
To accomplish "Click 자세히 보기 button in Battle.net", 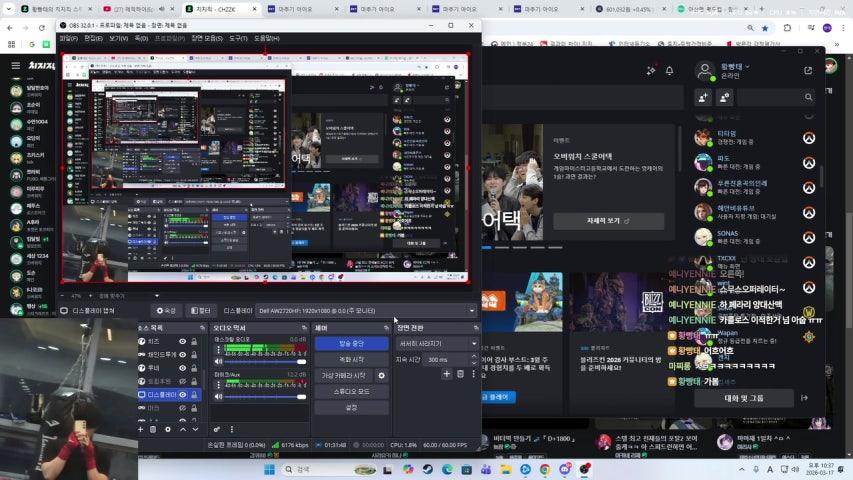I will coord(594,221).
